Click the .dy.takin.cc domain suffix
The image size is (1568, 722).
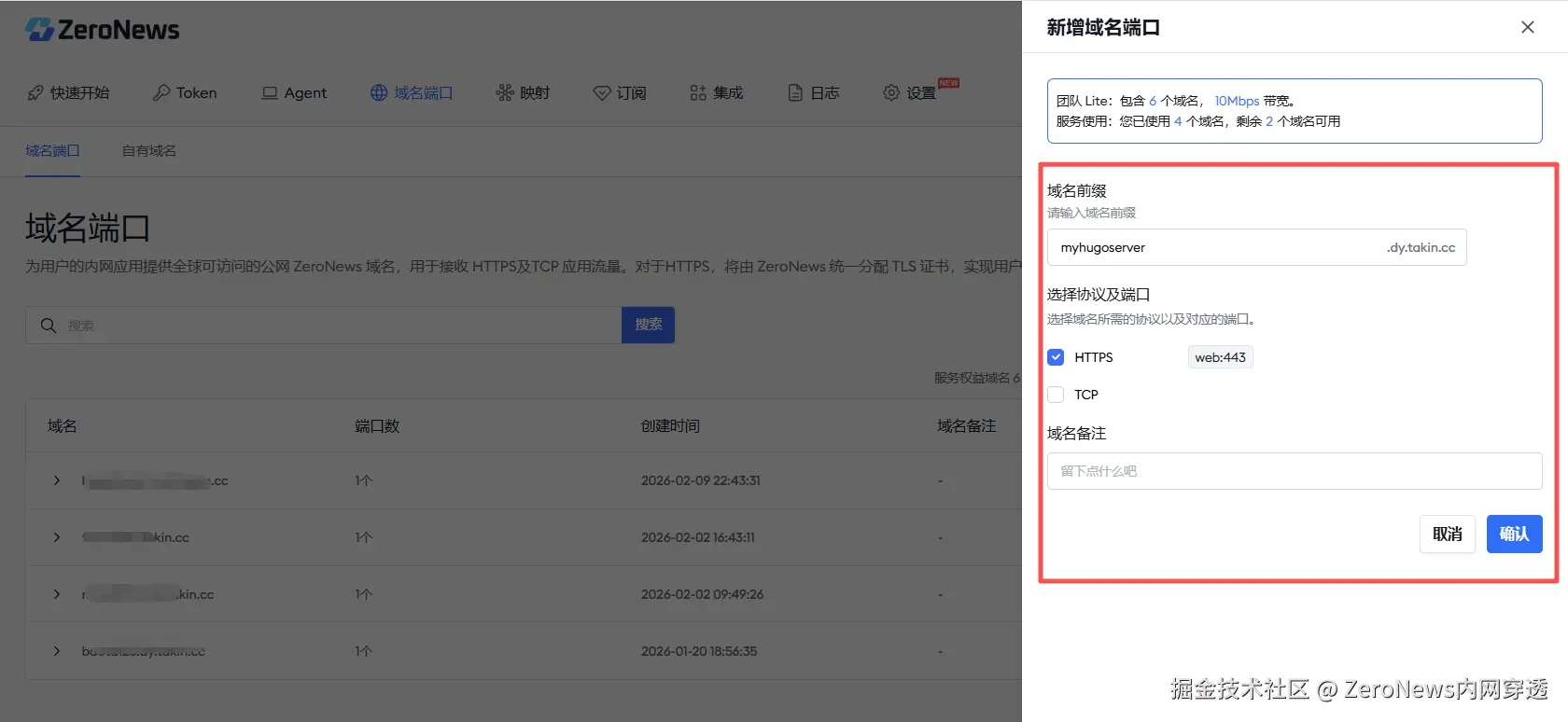(x=1421, y=247)
